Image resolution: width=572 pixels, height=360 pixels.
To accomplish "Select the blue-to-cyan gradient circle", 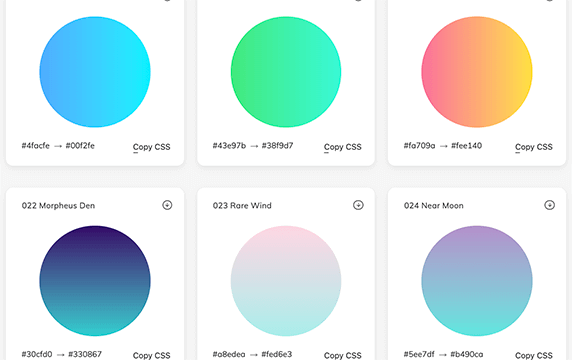I will pos(95,72).
